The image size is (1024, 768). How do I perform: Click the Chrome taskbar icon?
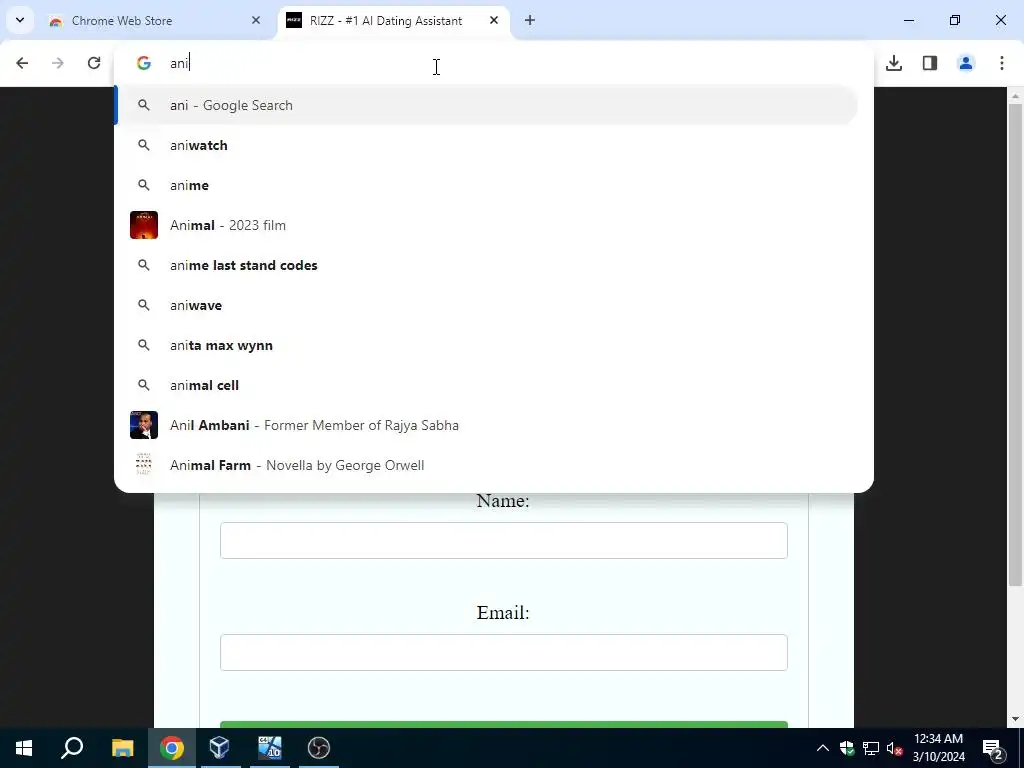(x=171, y=748)
